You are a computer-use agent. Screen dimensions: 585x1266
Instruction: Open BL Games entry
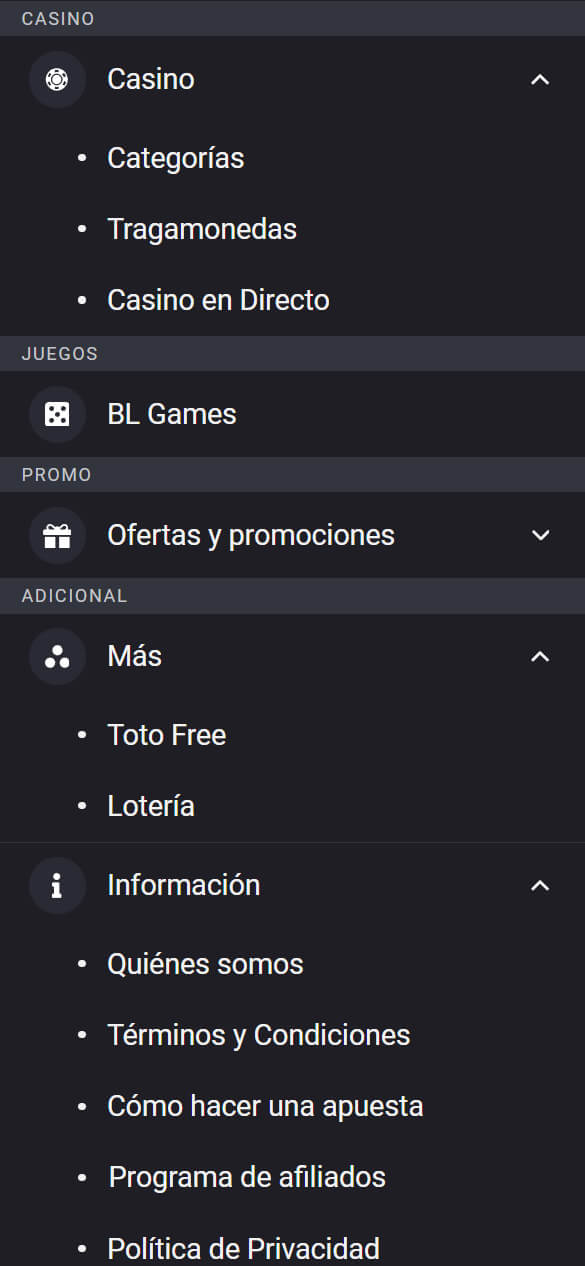[x=172, y=414]
